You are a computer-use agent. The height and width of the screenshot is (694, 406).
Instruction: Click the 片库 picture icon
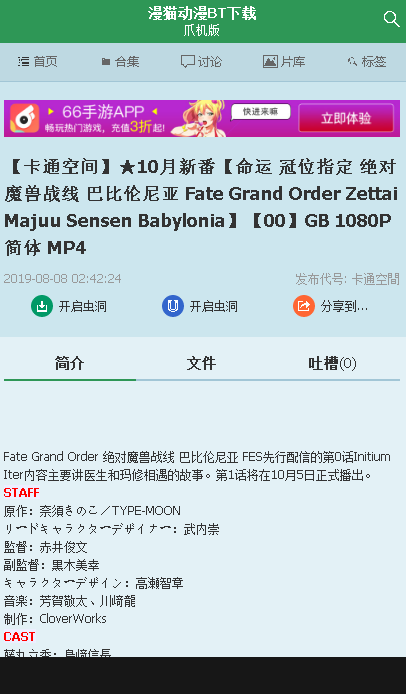pyautogui.click(x=270, y=62)
